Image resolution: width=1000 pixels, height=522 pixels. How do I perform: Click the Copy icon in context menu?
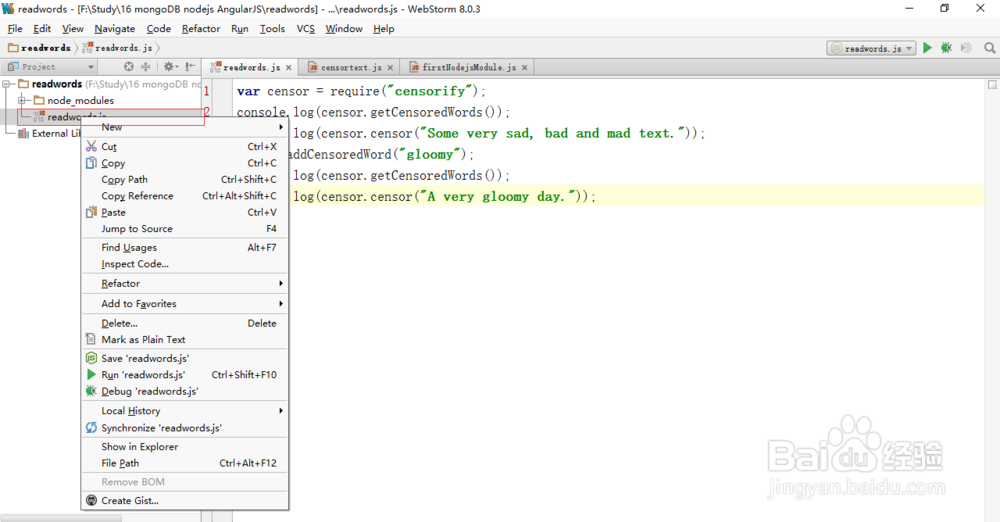[91, 163]
